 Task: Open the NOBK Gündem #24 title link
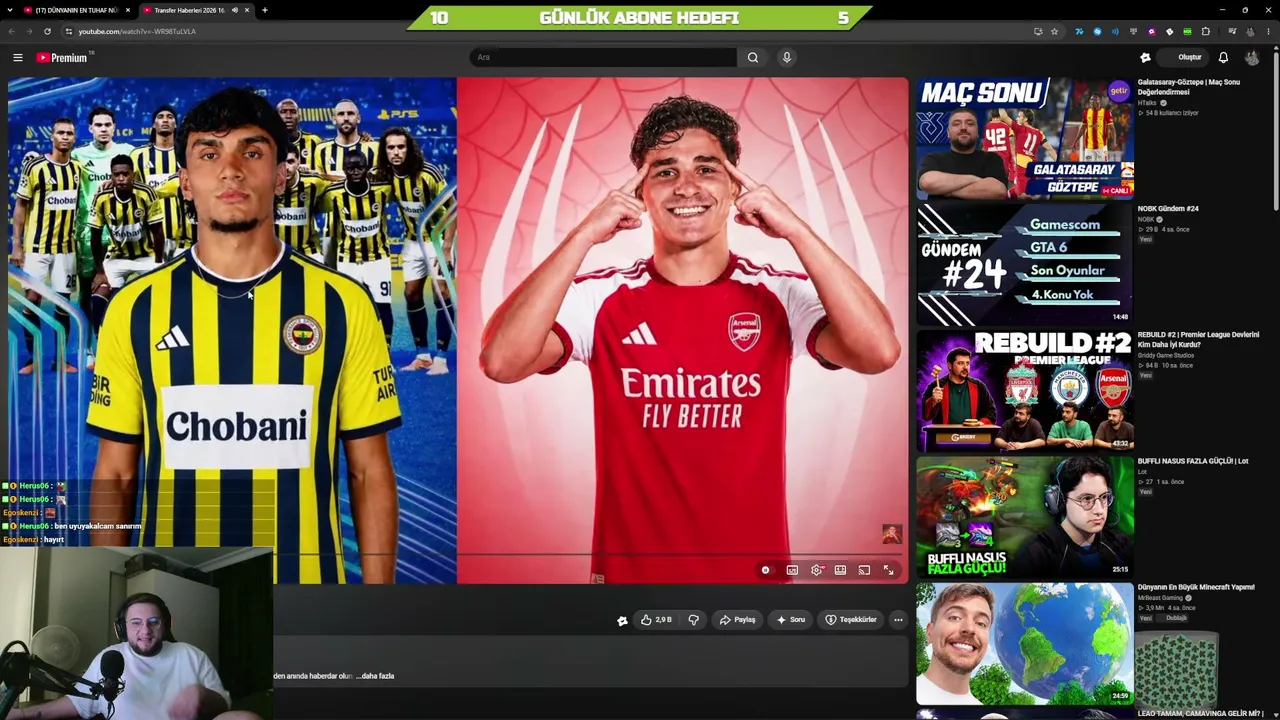tap(1168, 209)
